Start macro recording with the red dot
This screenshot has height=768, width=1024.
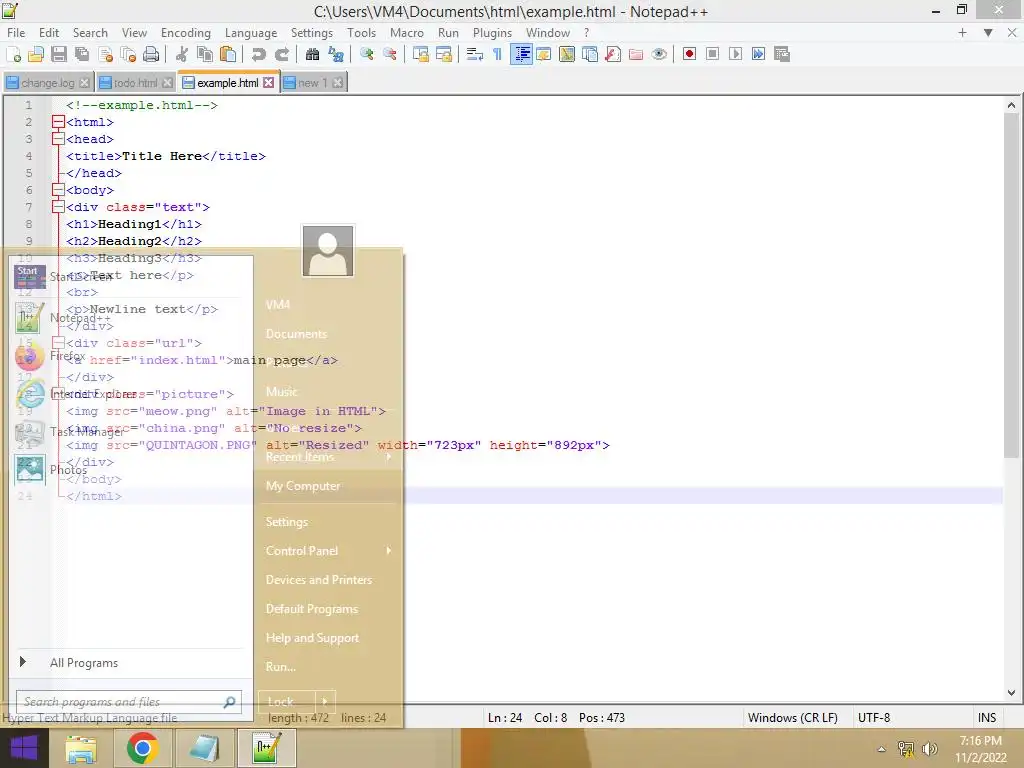[689, 54]
